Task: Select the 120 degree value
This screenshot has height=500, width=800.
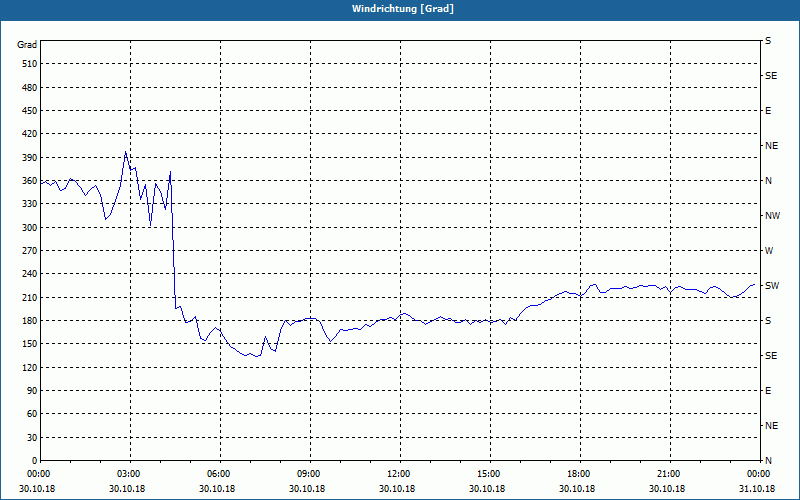Action: coord(30,367)
